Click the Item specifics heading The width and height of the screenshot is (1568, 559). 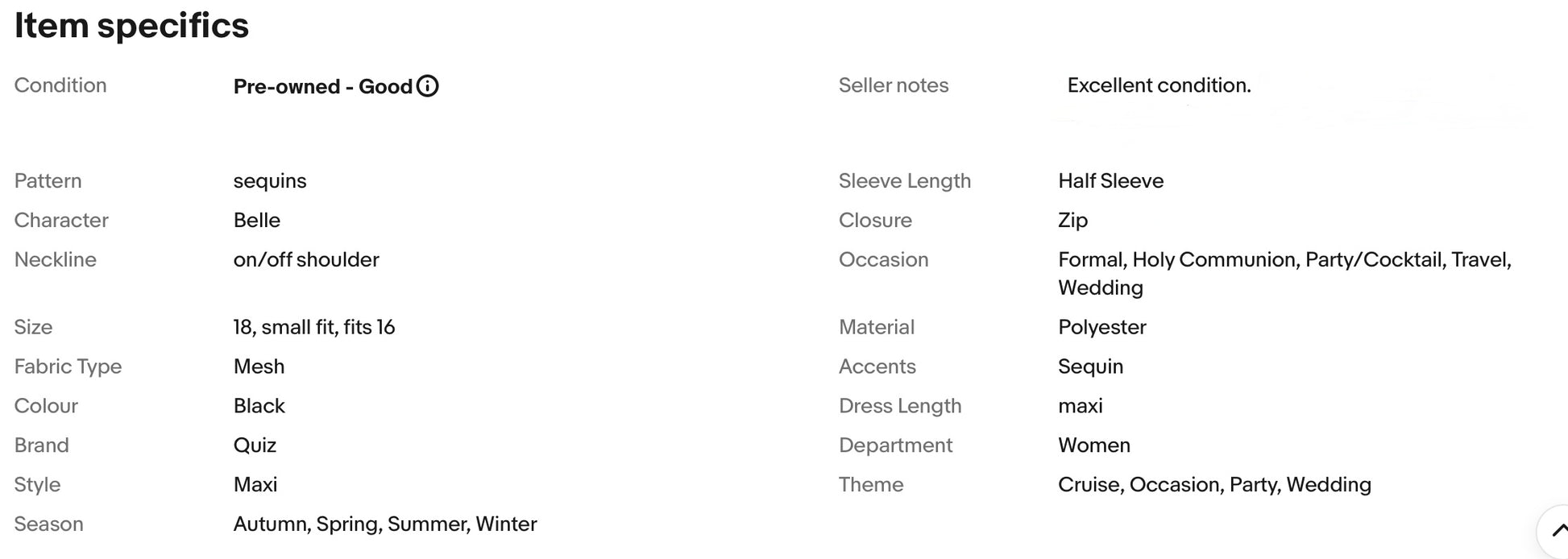(x=131, y=26)
